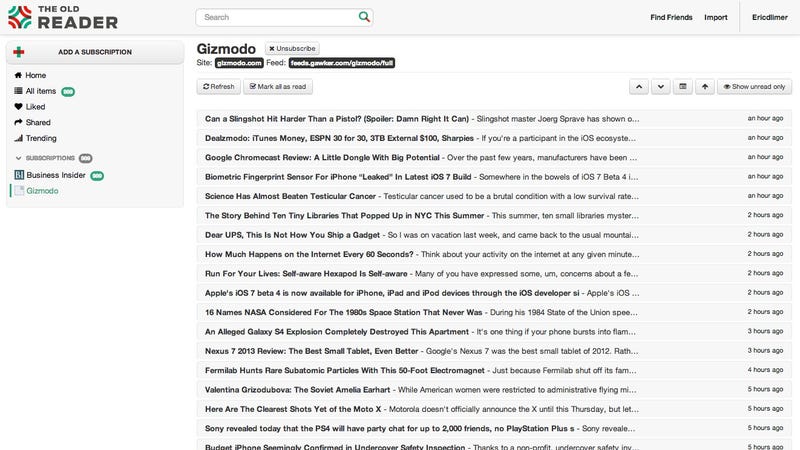Open Apple's iOS 7 beta 4 article
Viewport: 800px width, 450px height.
coord(494,293)
